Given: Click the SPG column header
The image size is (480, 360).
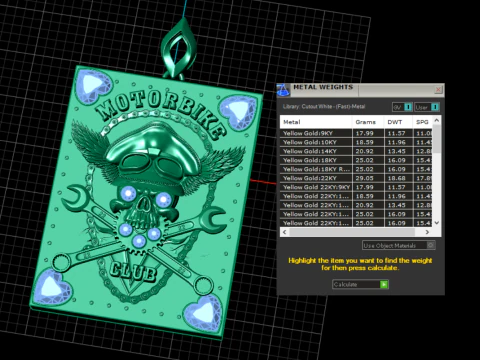Looking at the screenshot, I should point(422,122).
